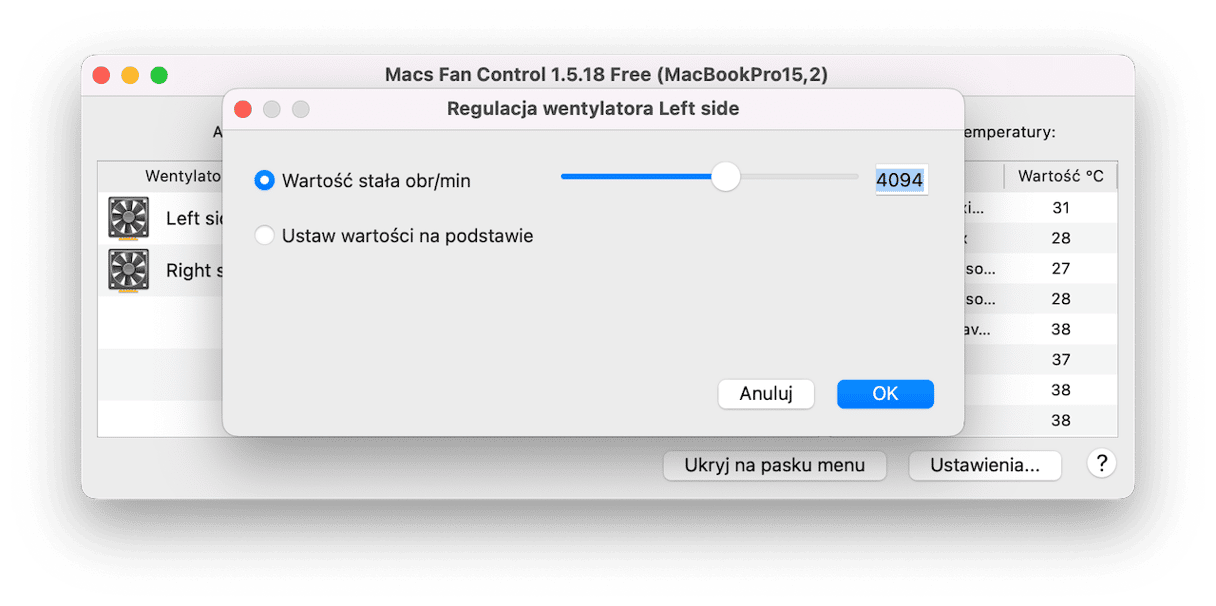Screen dimensions: 1216x606
Task: Confirm with the OK button
Action: click(885, 394)
